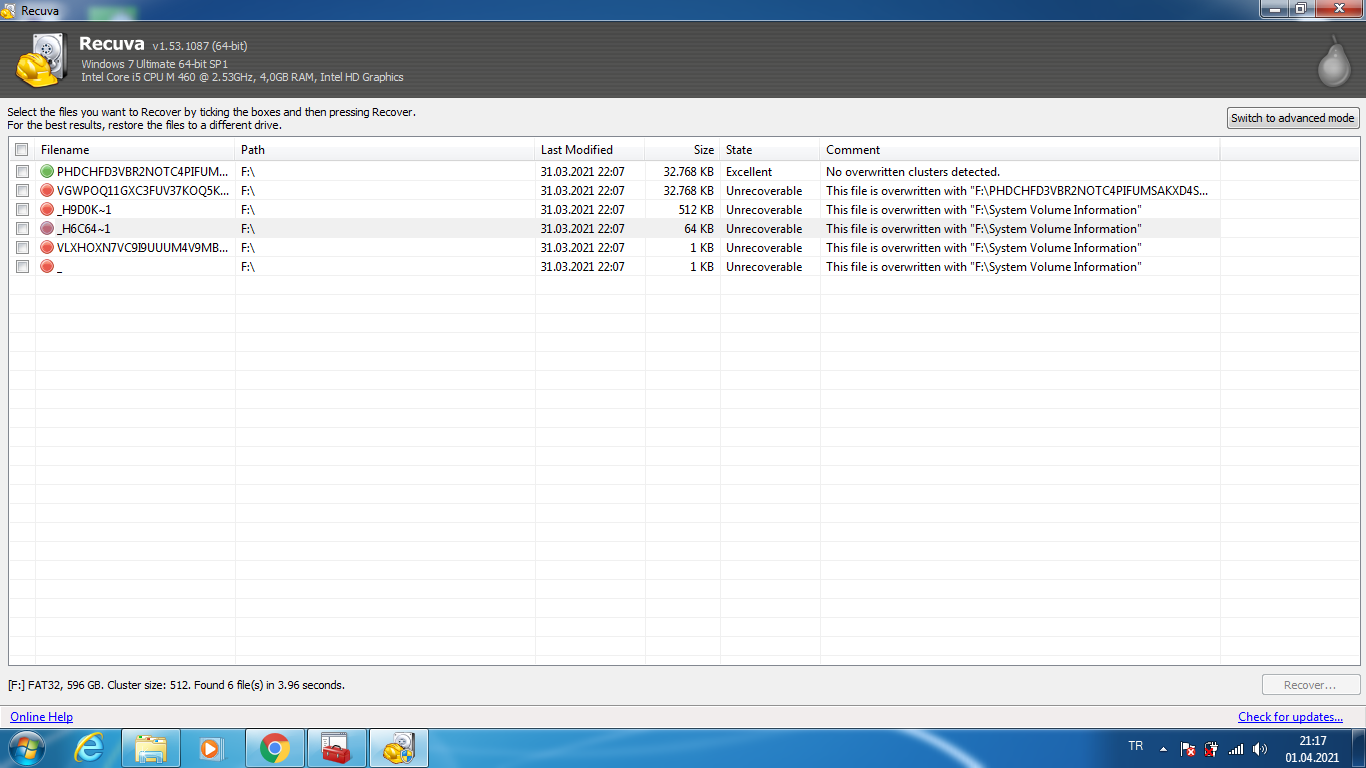Click the Excellent state cell
1366x768 pixels.
(749, 172)
